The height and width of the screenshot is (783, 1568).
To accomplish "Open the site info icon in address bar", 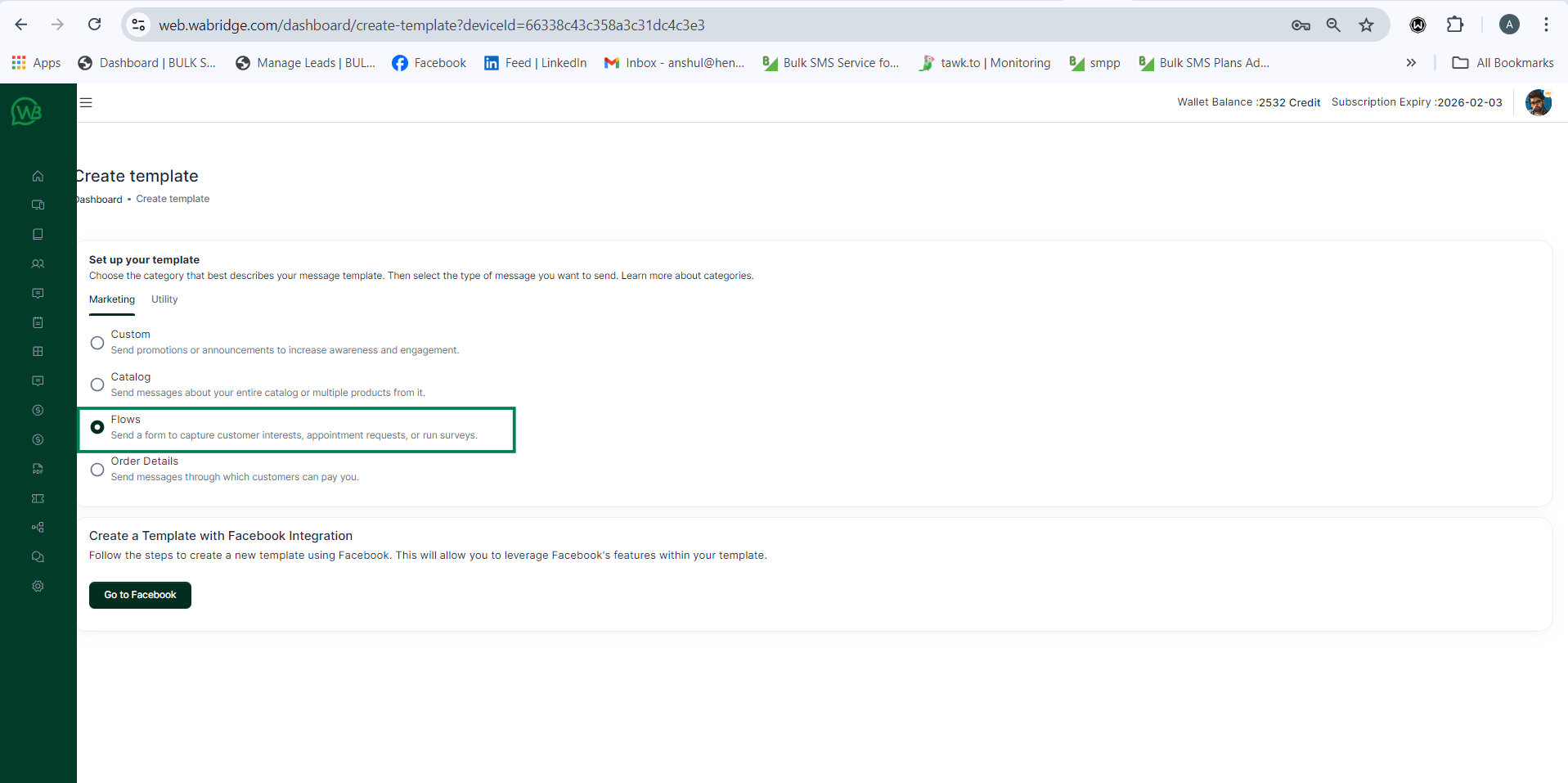I will [139, 25].
